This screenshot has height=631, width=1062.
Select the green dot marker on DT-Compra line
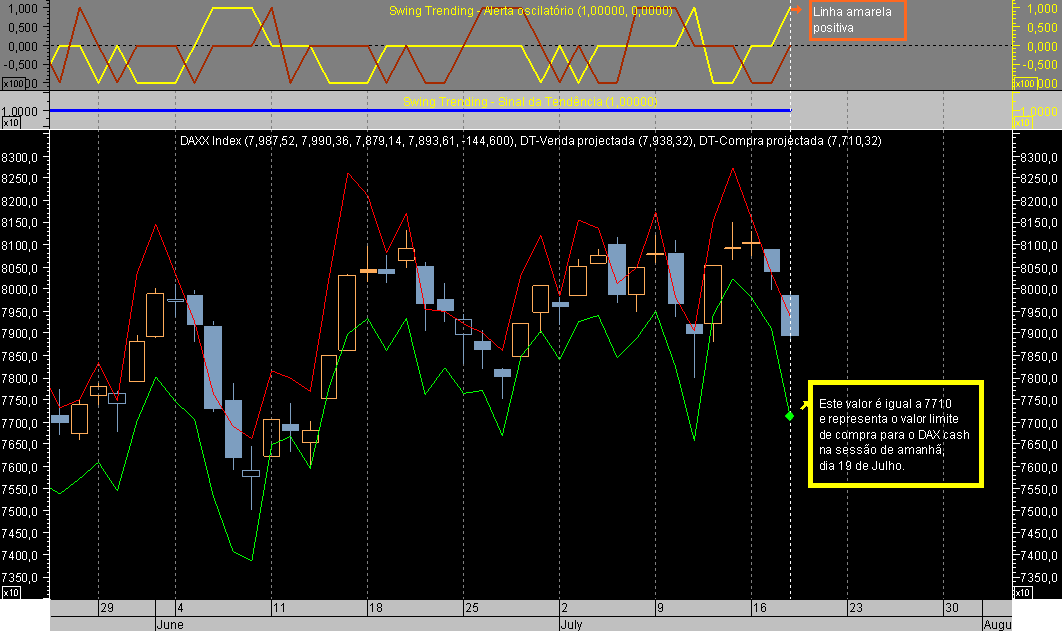point(789,414)
